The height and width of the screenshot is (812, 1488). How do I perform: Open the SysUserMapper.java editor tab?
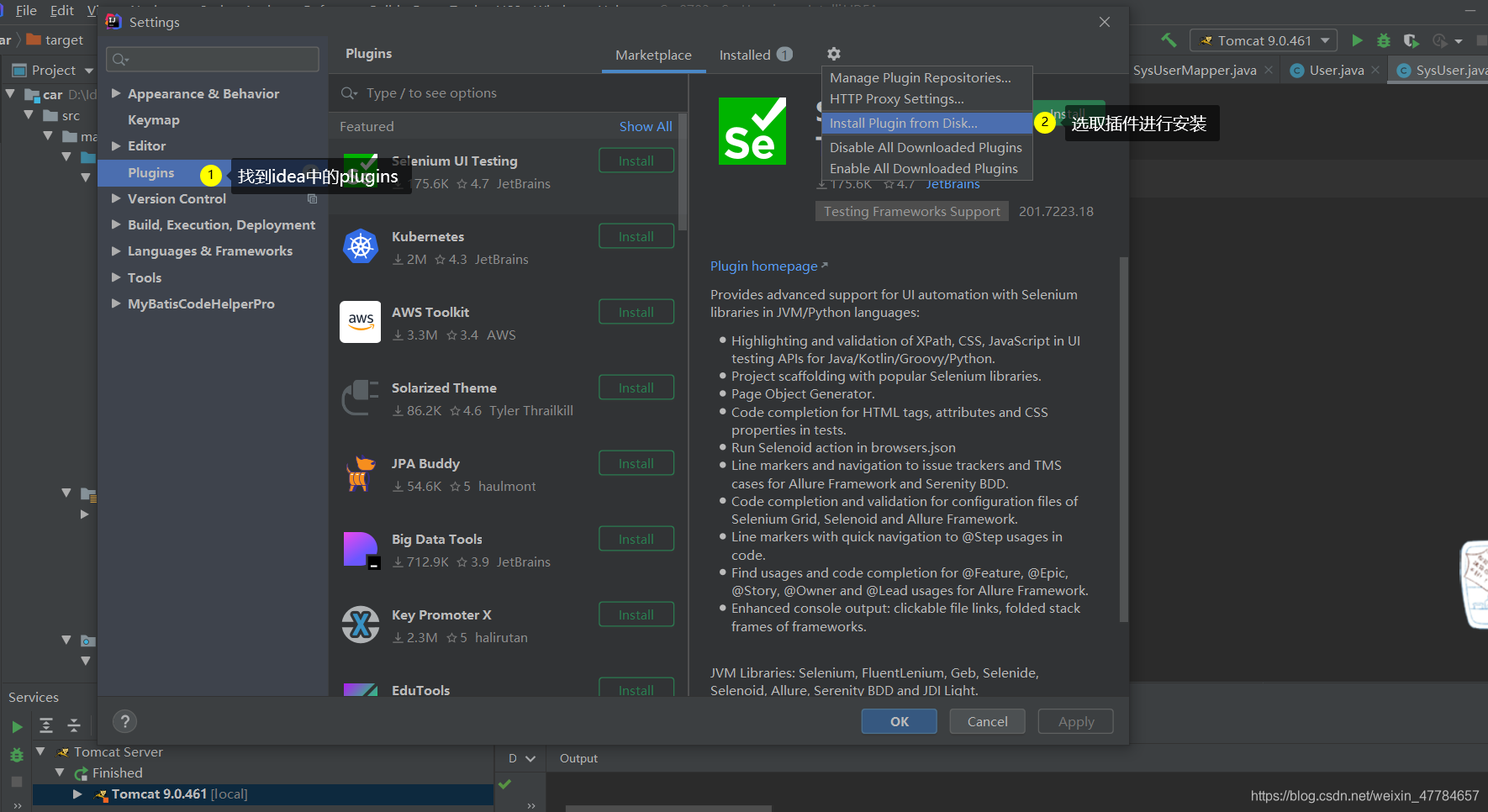1195,70
